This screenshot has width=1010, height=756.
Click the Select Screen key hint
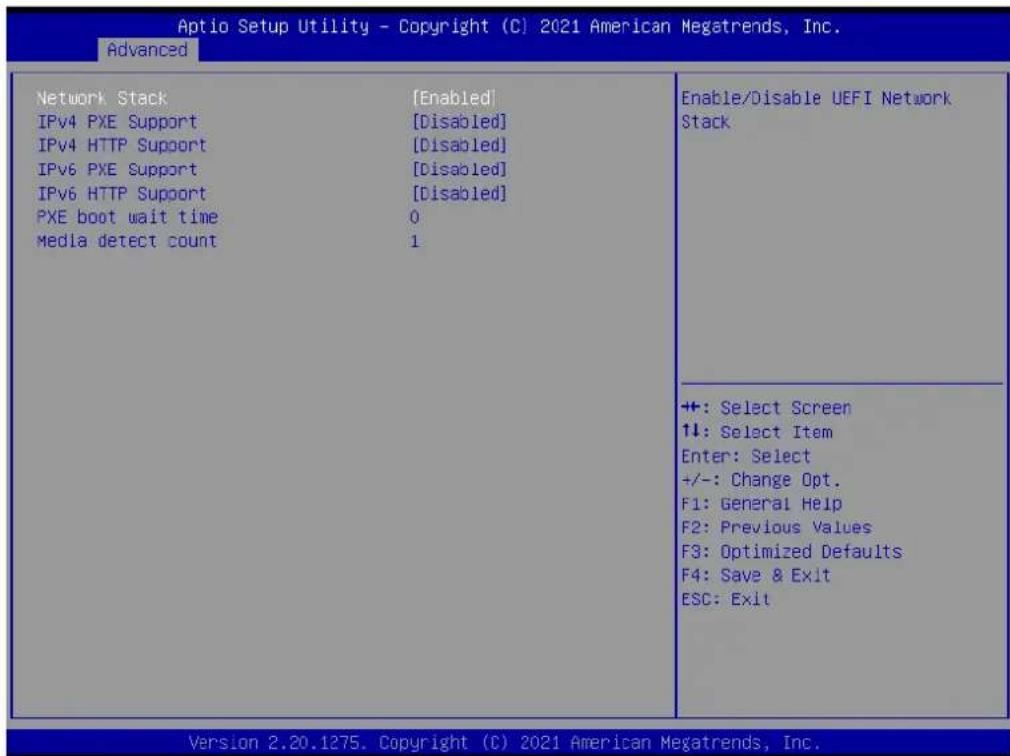tap(766, 408)
